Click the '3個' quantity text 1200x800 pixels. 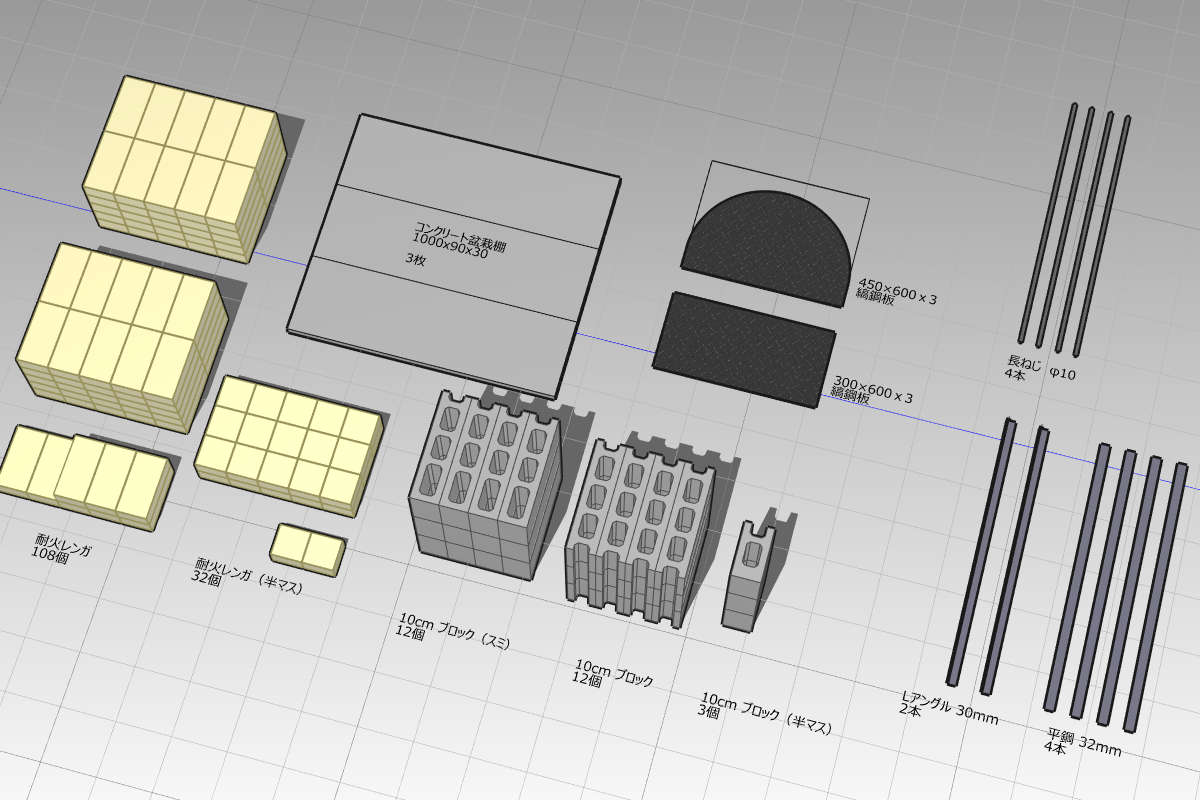tap(708, 711)
